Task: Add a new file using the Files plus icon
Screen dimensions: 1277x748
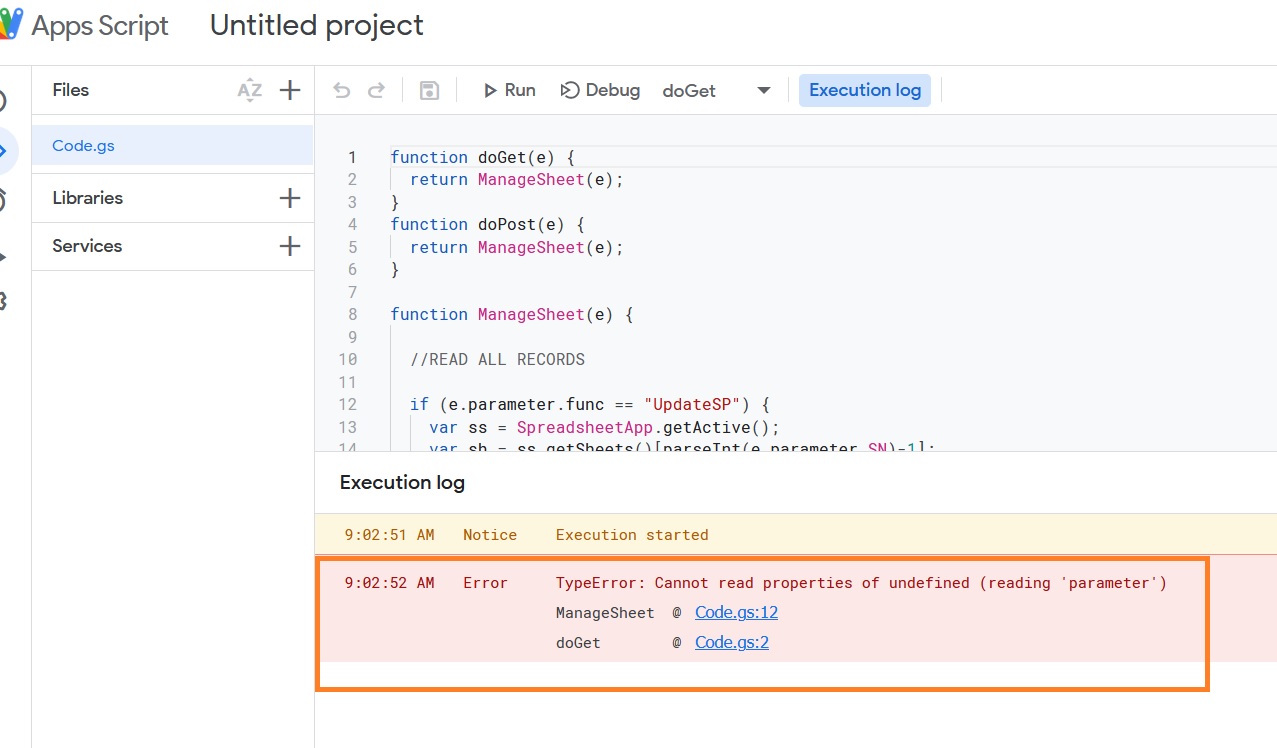Action: 290,90
